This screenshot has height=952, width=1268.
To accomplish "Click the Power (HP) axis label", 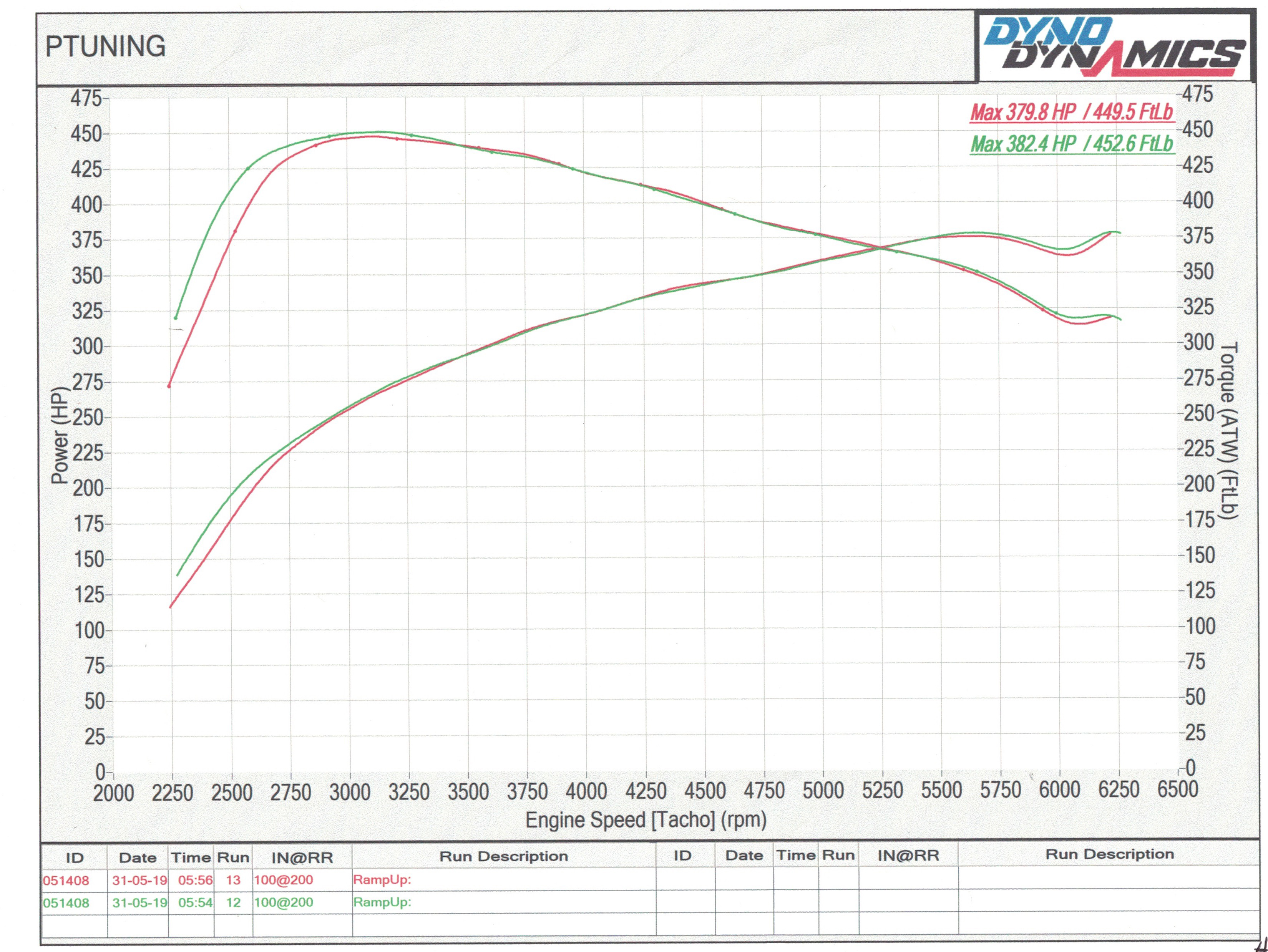I will (60, 436).
